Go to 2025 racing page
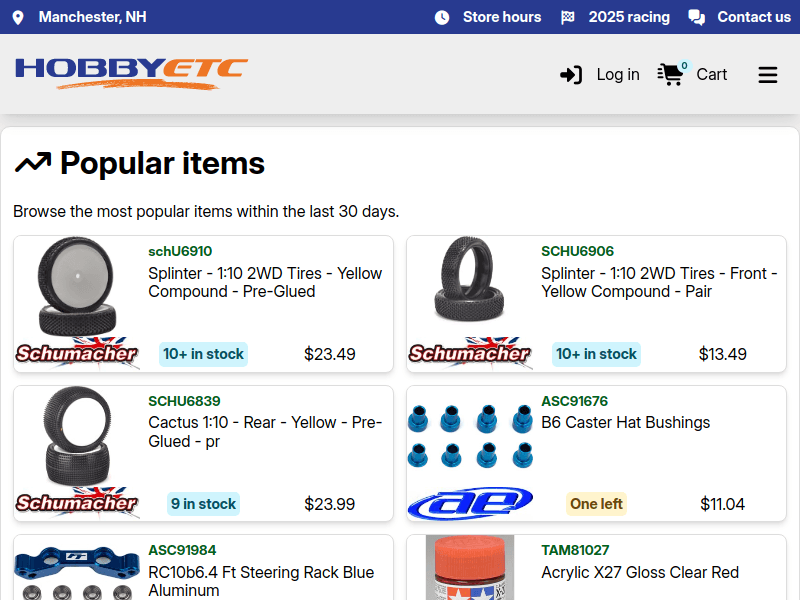This screenshot has width=800, height=600. coord(629,17)
